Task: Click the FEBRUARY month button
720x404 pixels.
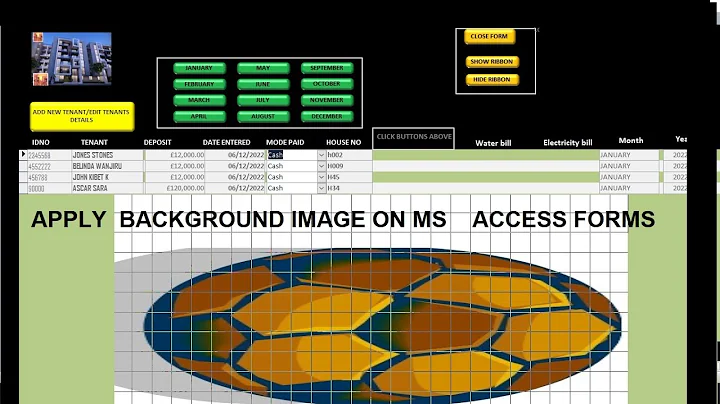Action: click(199, 84)
